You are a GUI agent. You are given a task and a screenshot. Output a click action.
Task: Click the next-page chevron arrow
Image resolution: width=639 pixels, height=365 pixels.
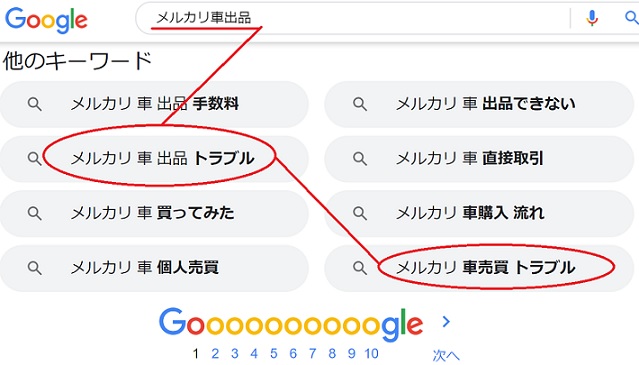(446, 322)
